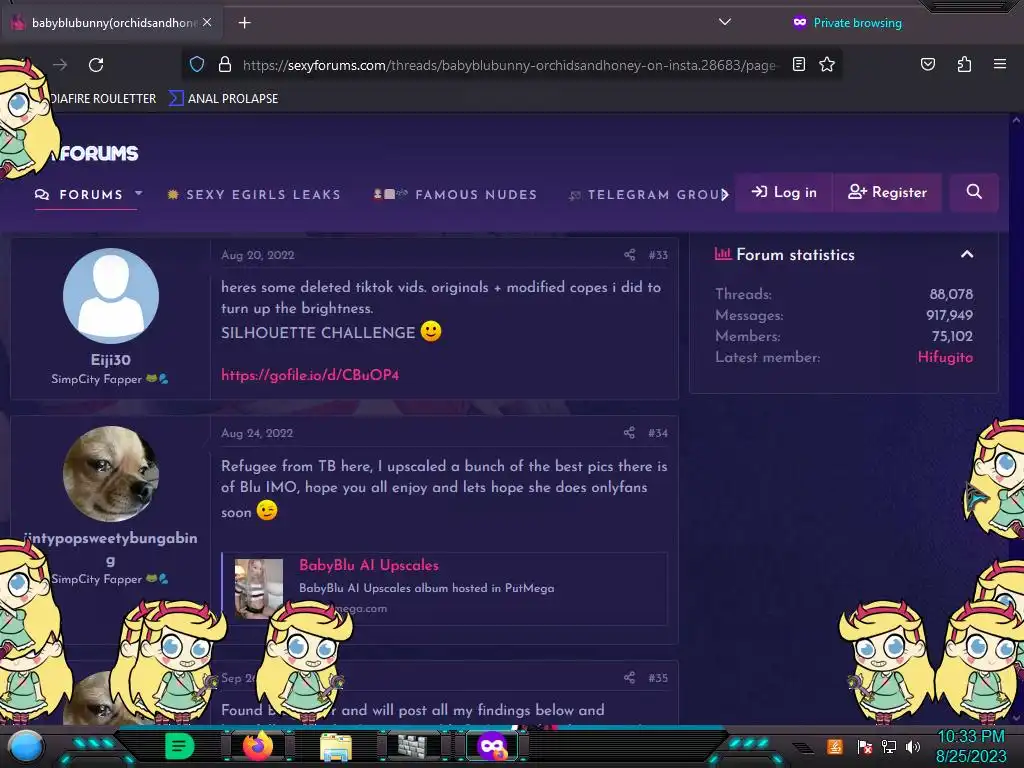Share post #34 via share icon
The image size is (1024, 768).
point(629,432)
